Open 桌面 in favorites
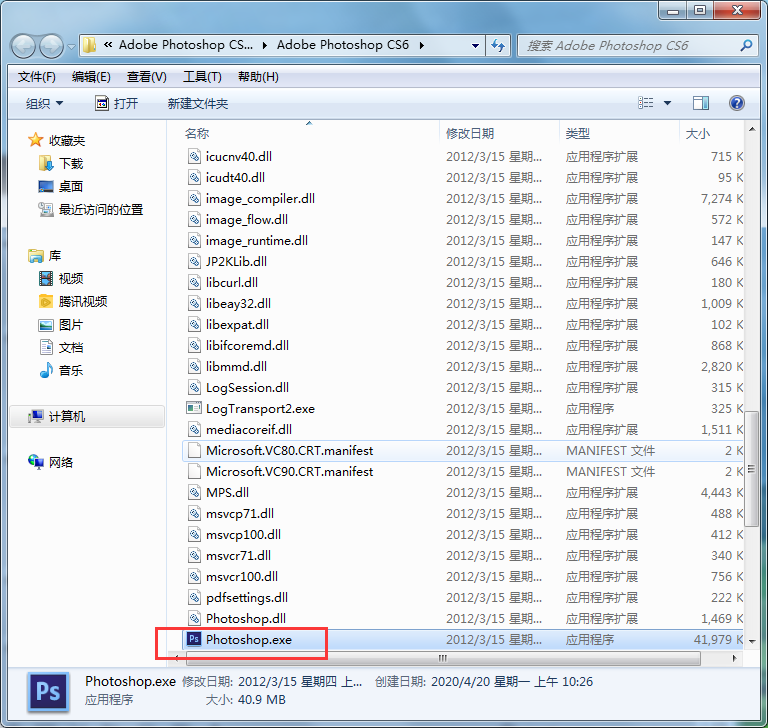 61,186
